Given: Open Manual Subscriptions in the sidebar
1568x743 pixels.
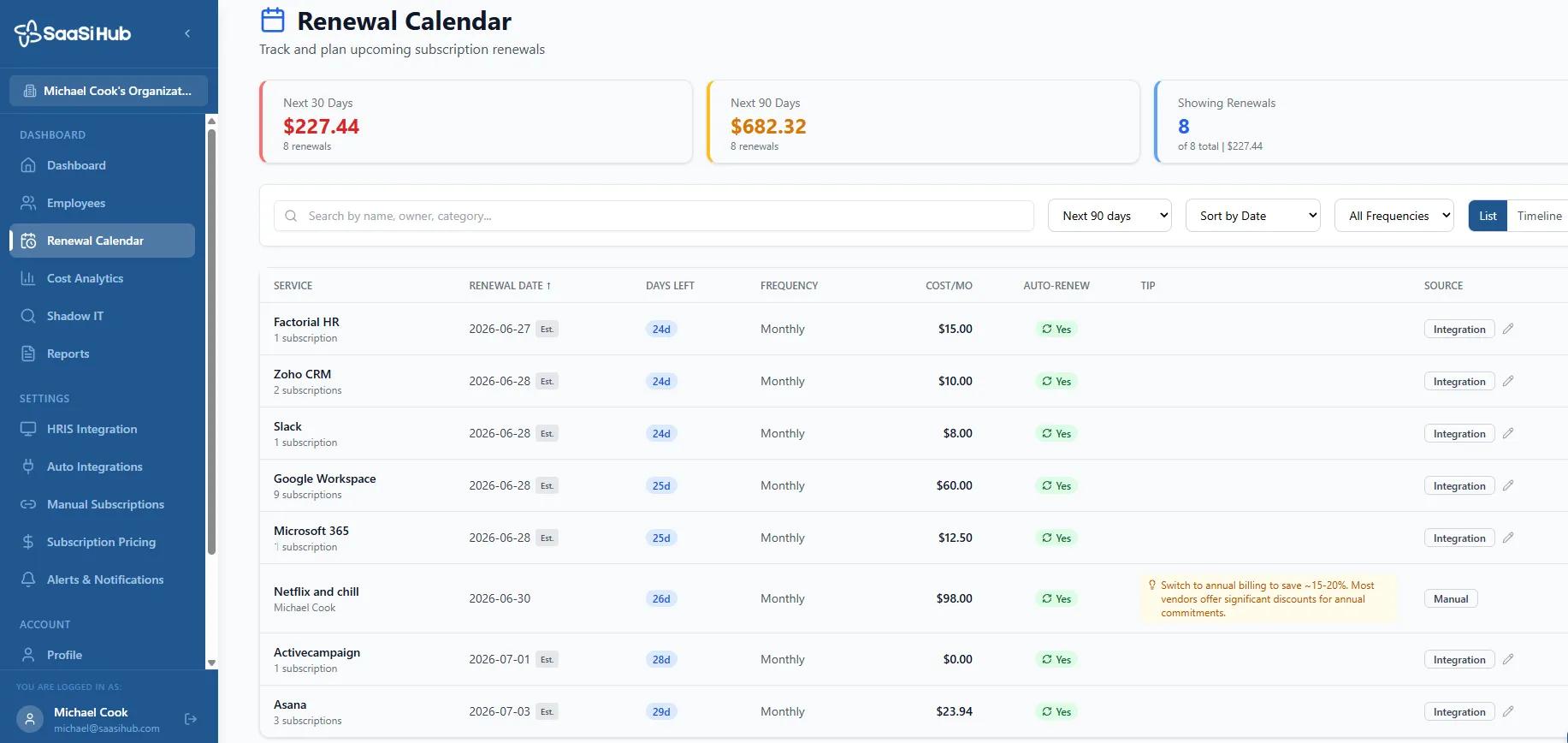Looking at the screenshot, I should [x=103, y=504].
